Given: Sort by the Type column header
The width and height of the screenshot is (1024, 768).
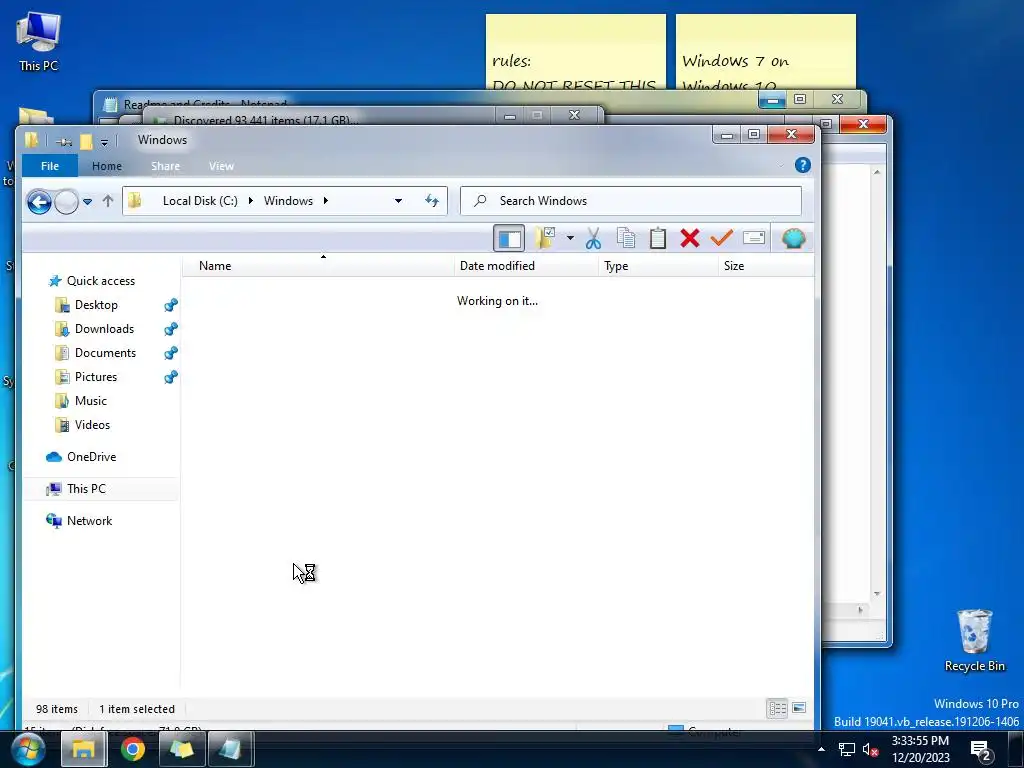Looking at the screenshot, I should [658, 266].
